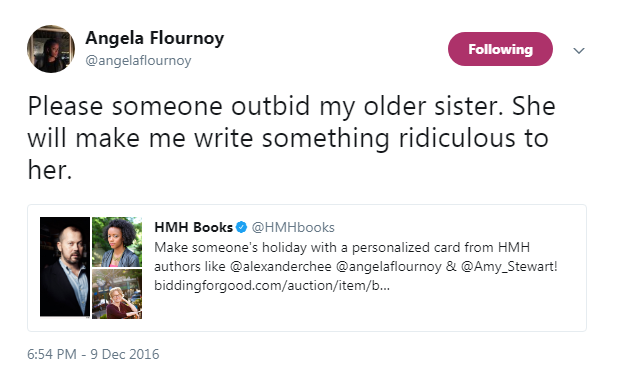
Task: Open the HMH Books account name
Action: pos(194,228)
